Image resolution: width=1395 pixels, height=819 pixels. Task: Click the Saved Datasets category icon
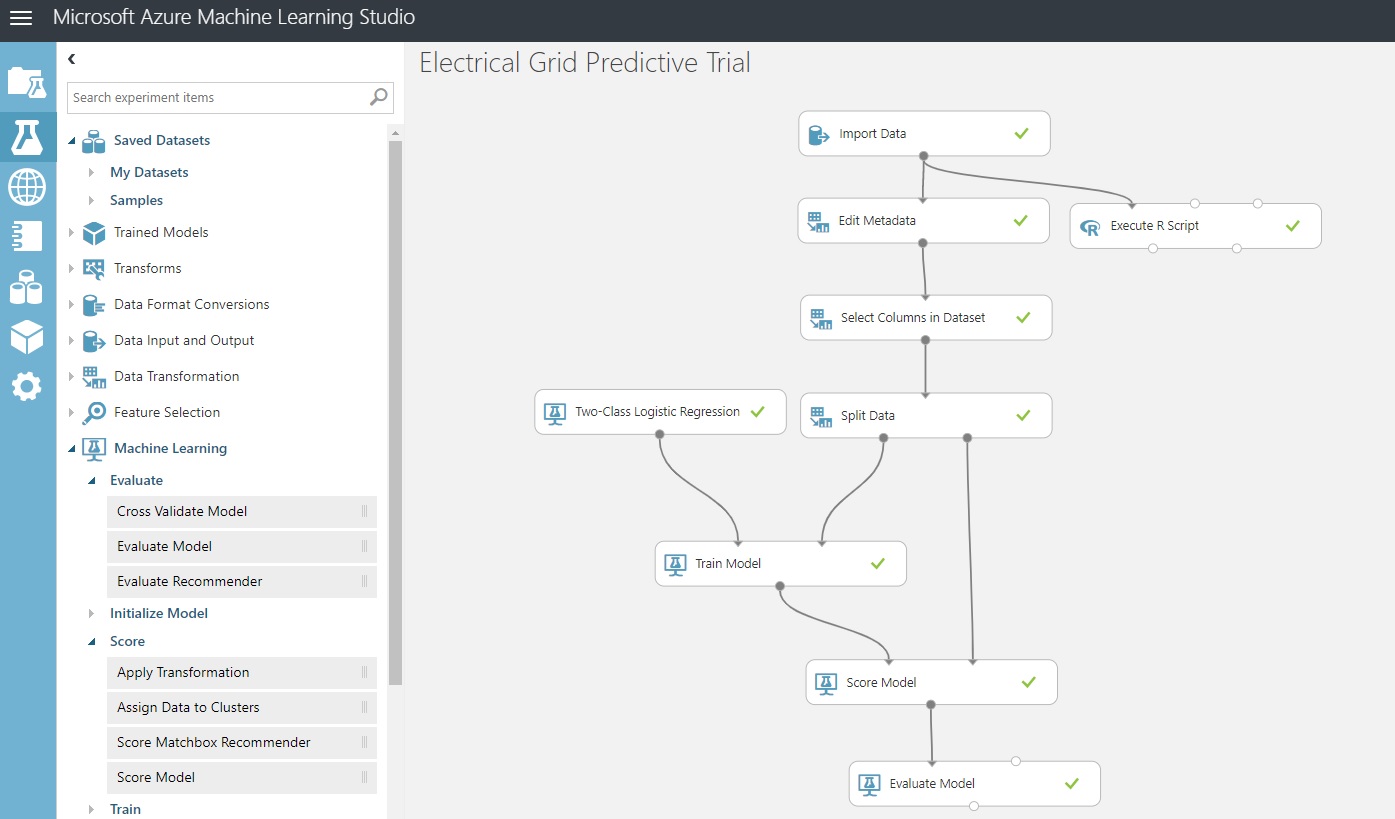[94, 141]
